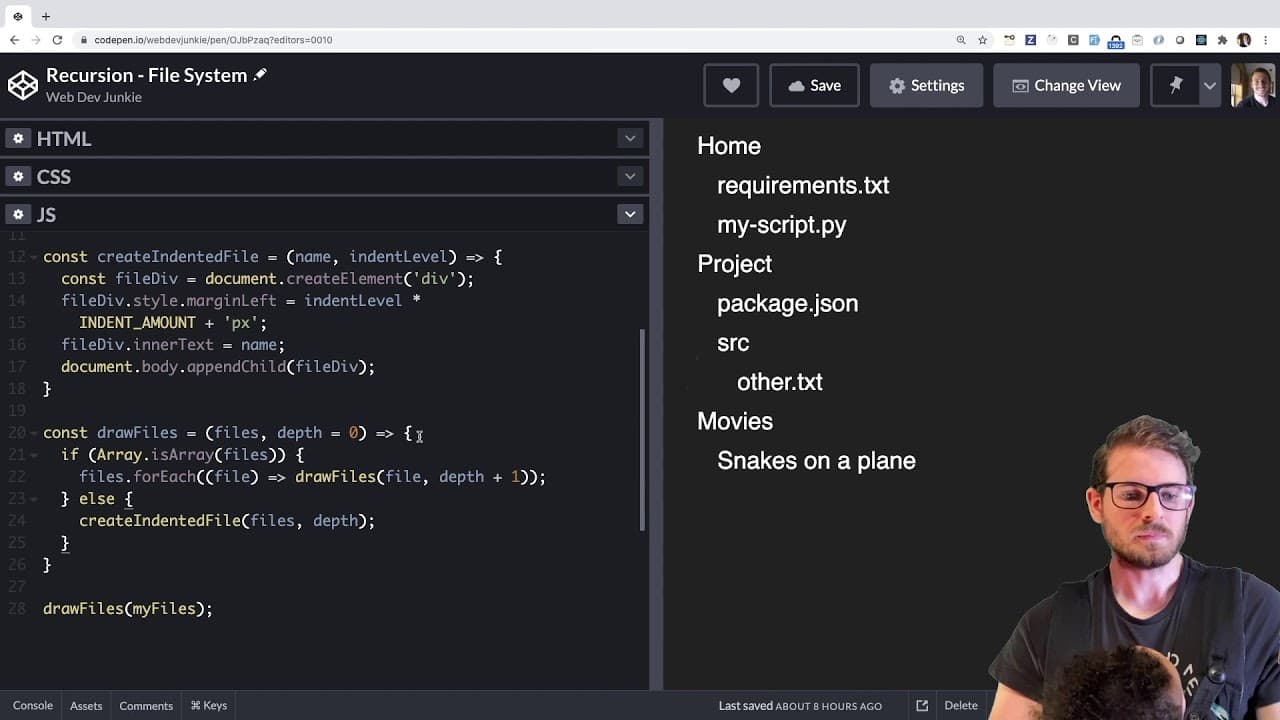The image size is (1280, 720).
Task: Save the pen
Action: (814, 85)
